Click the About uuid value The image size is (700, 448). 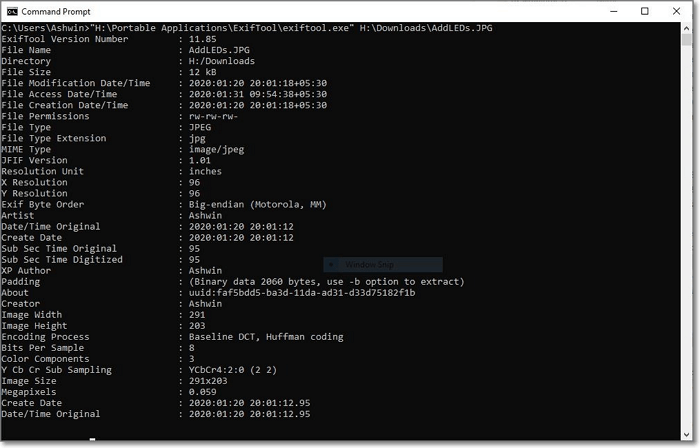click(300, 293)
